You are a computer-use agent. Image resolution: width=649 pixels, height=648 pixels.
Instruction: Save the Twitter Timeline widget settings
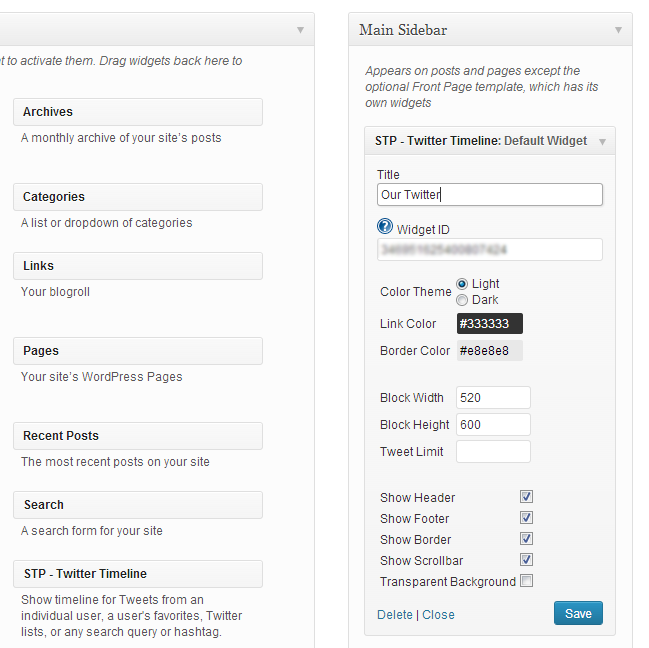[578, 613]
